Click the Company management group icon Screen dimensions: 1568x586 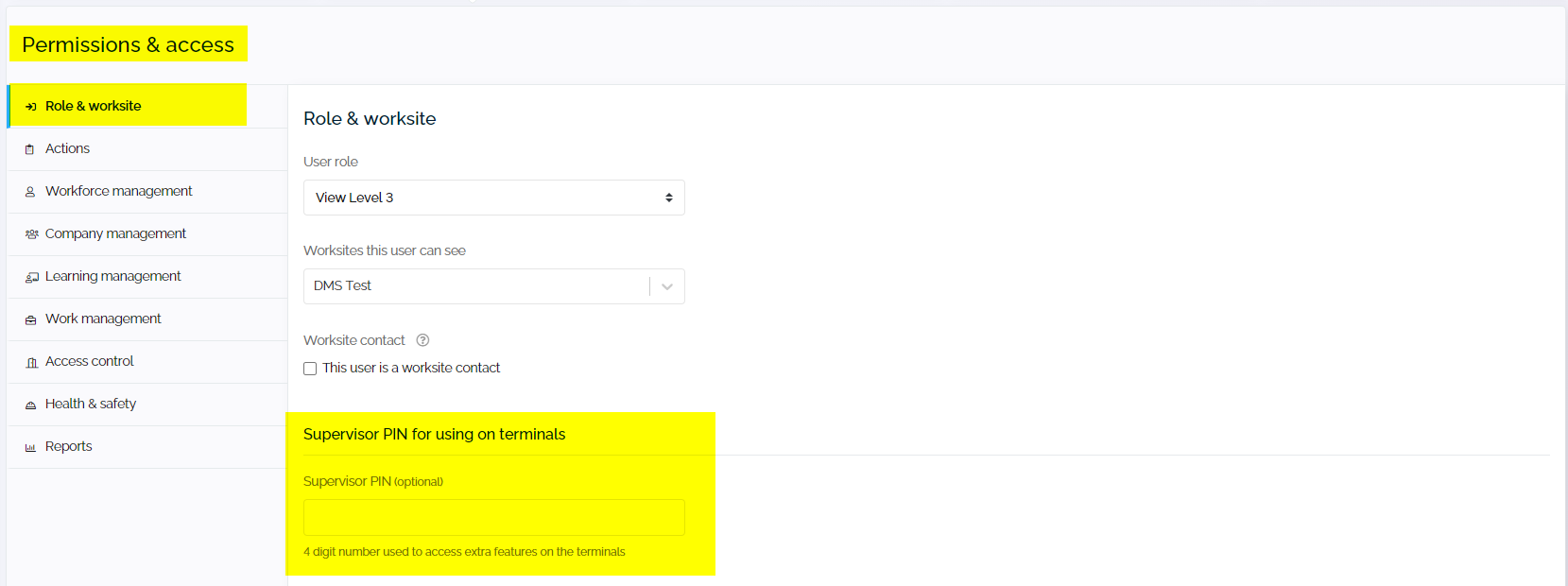(x=31, y=234)
